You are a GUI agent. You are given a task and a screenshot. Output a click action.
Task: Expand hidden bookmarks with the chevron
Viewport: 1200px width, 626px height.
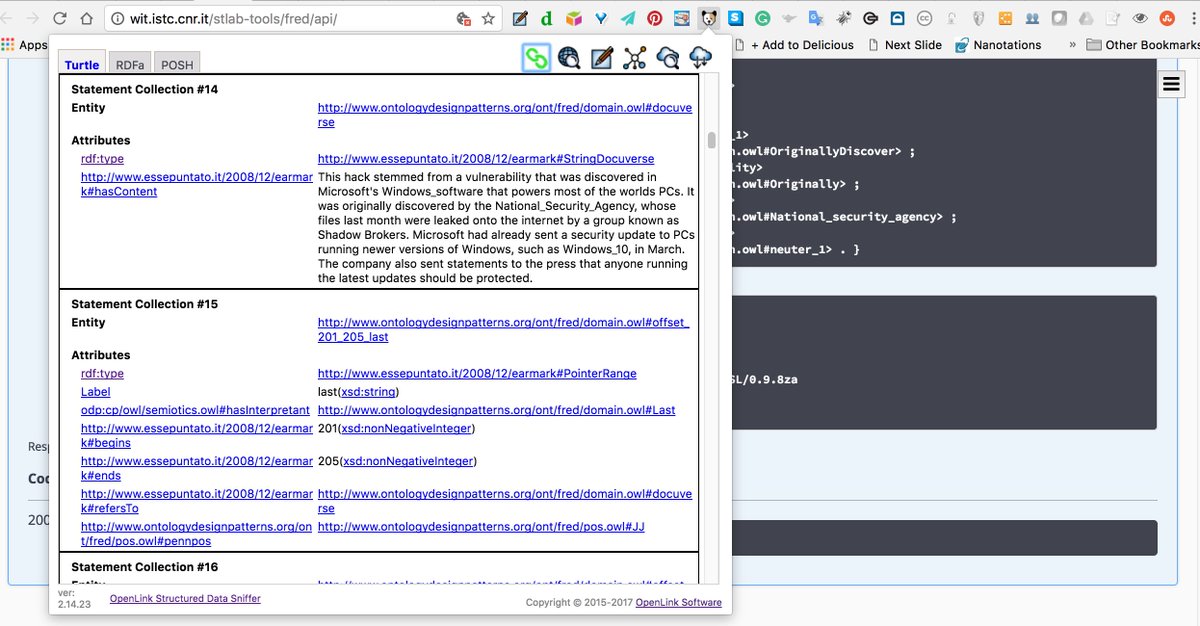click(1073, 45)
